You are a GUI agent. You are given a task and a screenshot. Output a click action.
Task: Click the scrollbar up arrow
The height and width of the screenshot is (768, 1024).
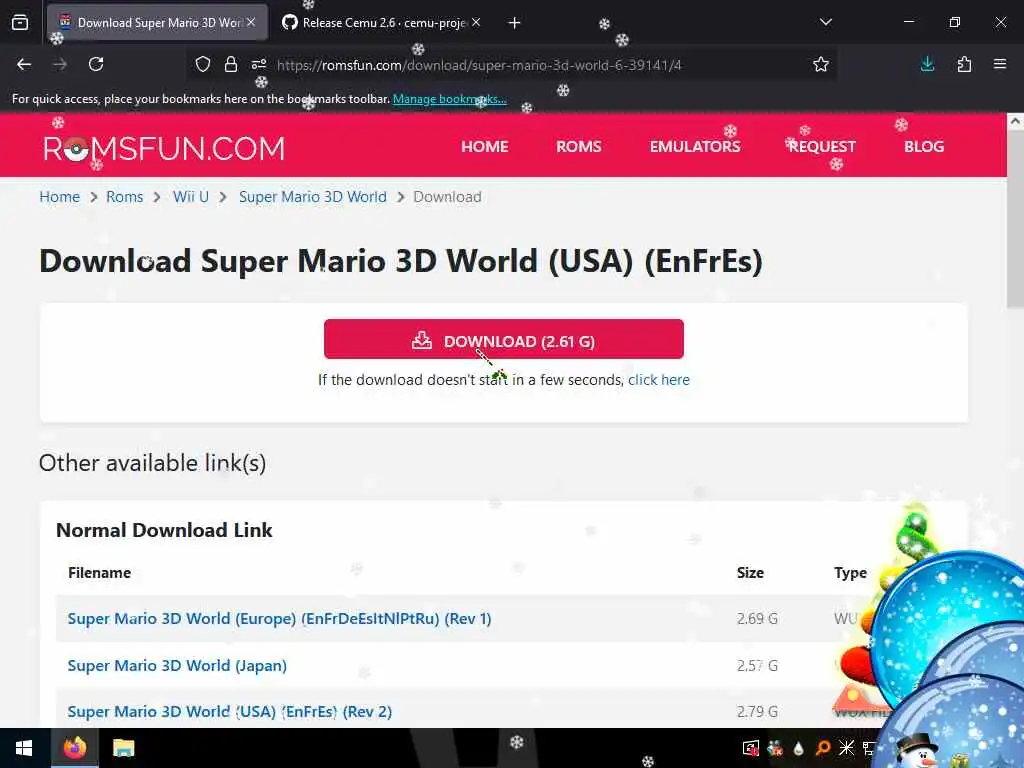click(1016, 121)
